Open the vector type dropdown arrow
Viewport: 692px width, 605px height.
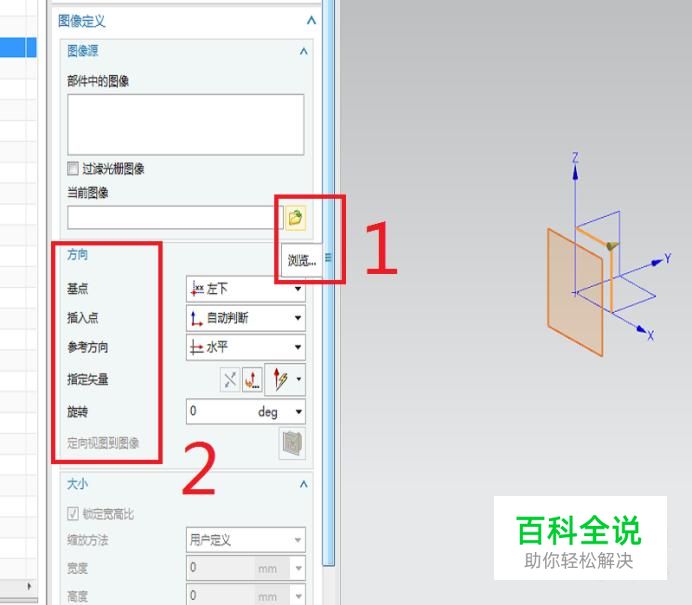coord(299,379)
